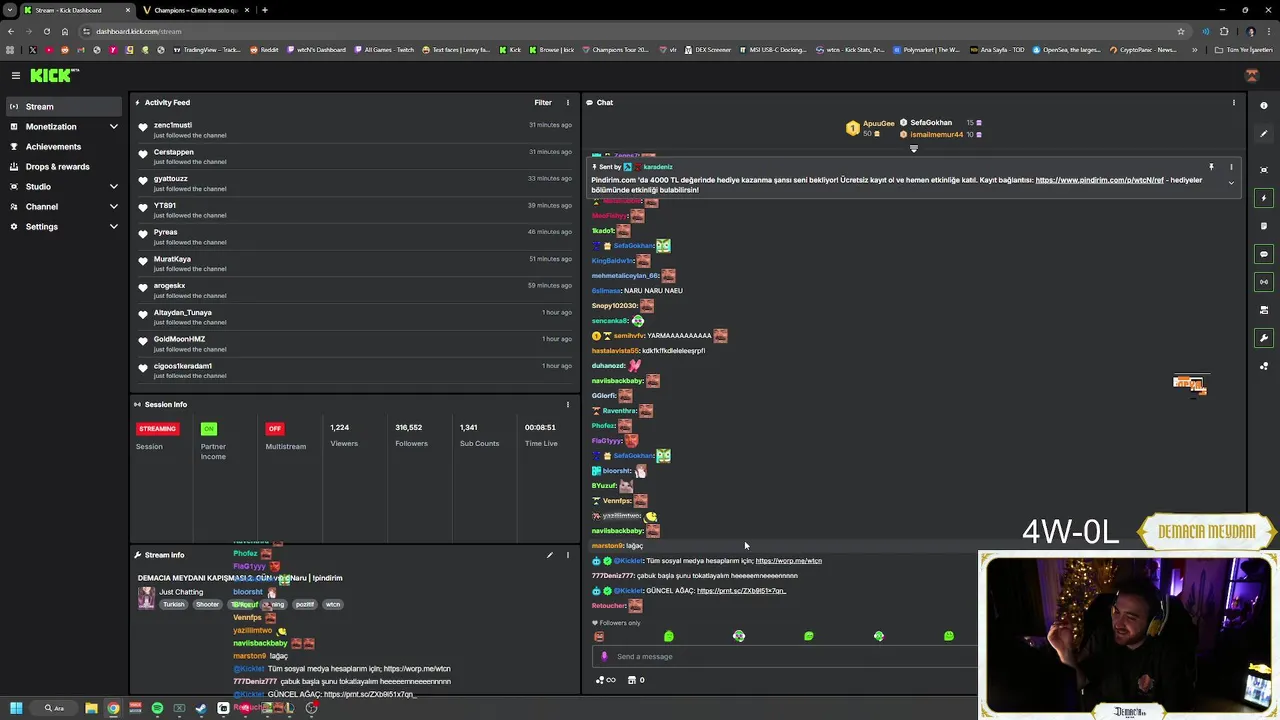Toggle the Multistream OFF badge

coord(275,429)
